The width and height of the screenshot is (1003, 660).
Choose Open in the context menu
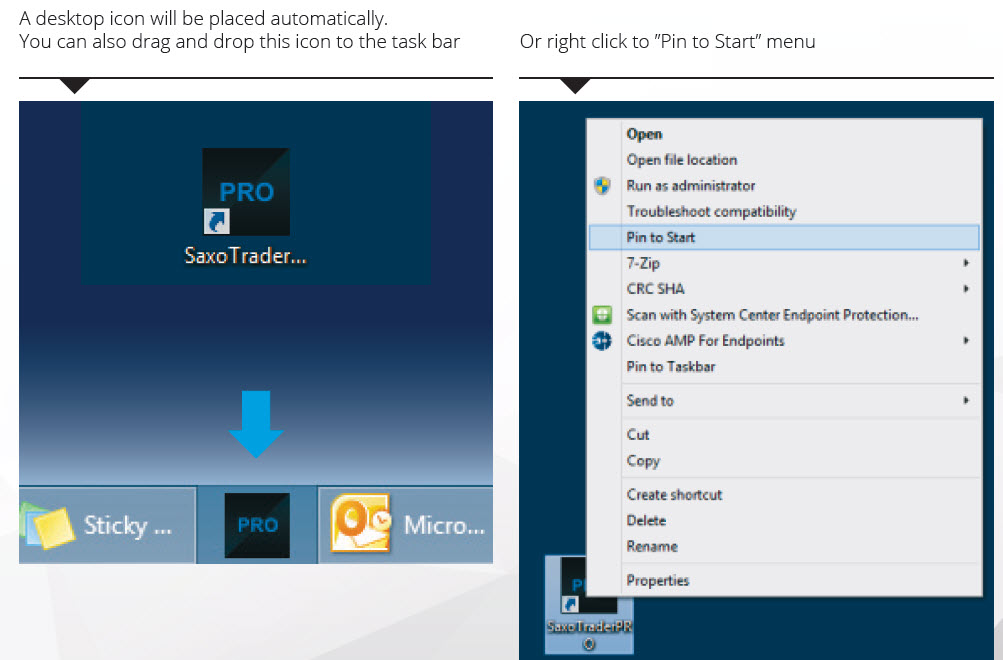[x=784, y=134]
